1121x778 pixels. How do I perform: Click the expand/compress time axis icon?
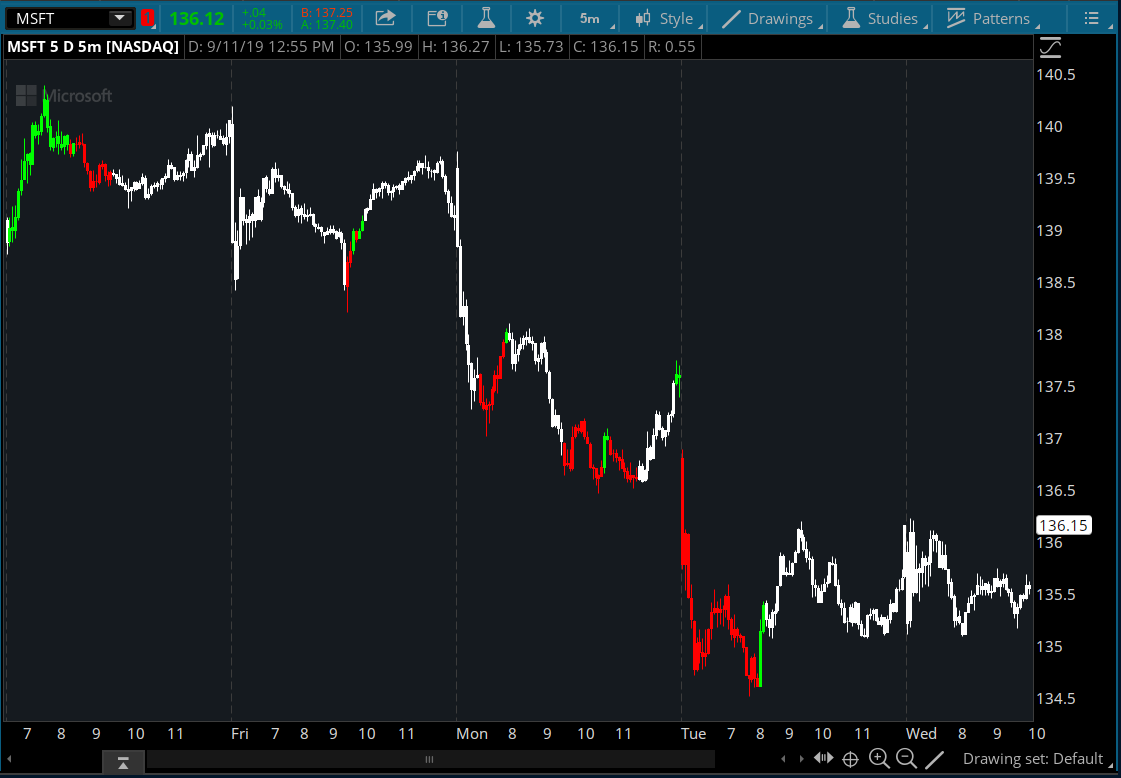tap(823, 759)
